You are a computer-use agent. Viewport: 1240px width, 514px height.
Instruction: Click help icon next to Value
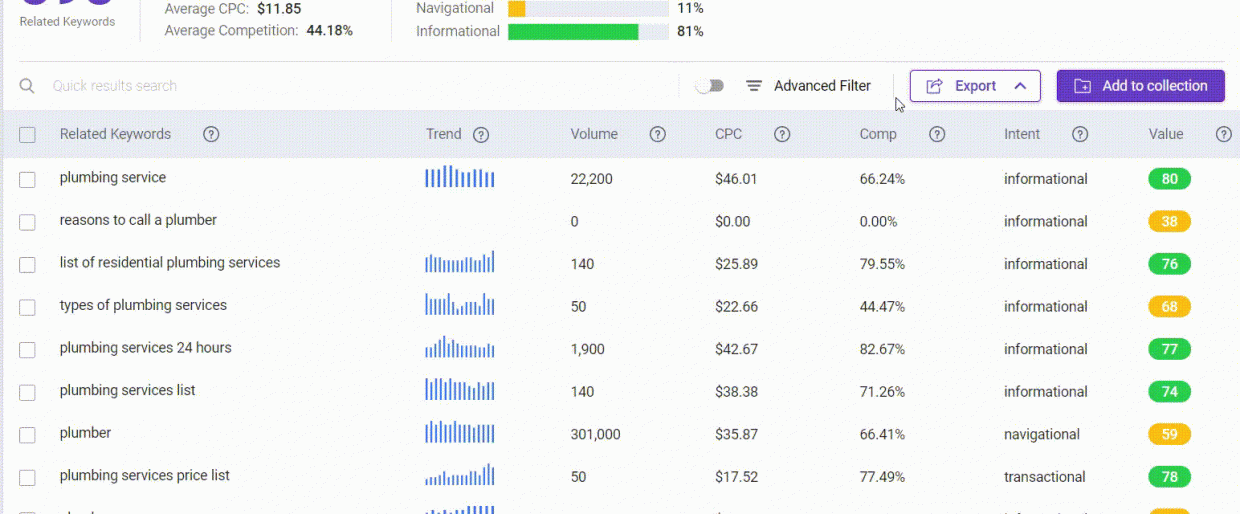[x=1224, y=134]
